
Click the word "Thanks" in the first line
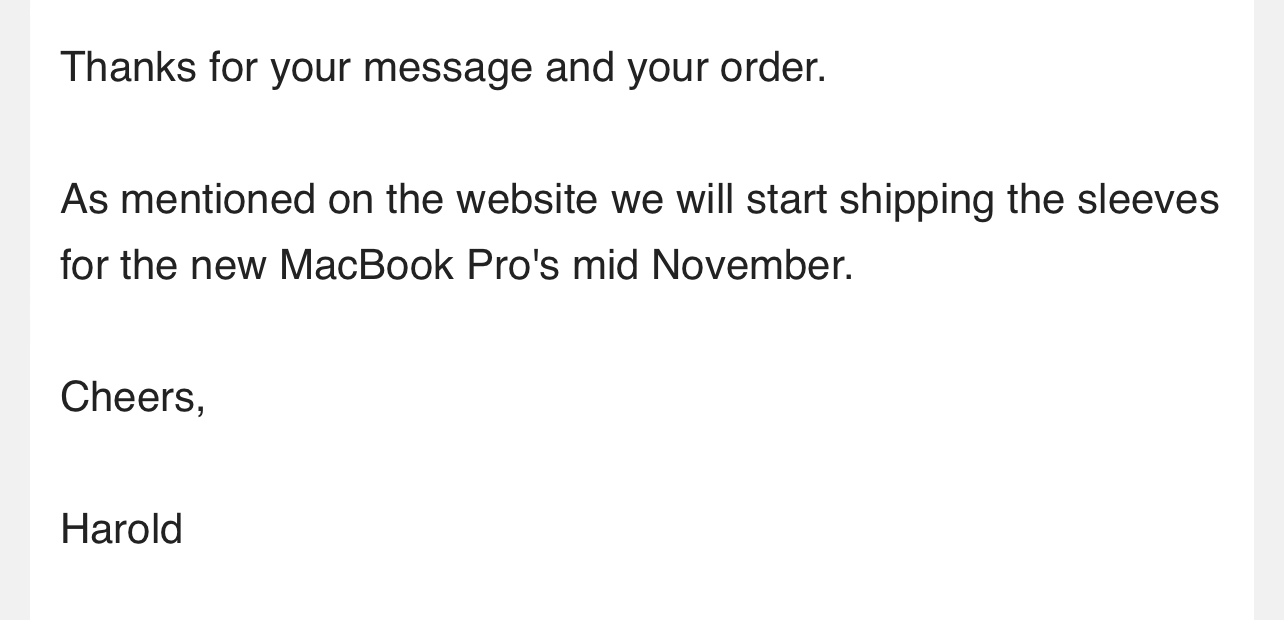(128, 68)
